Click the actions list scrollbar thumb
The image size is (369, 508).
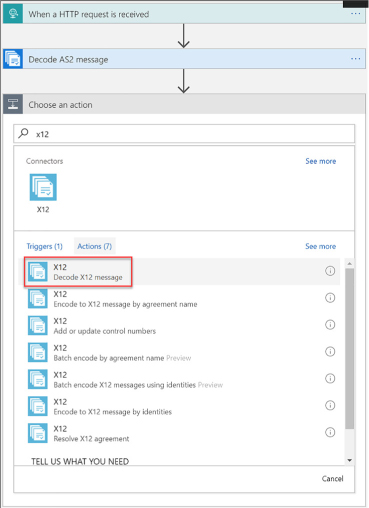(x=349, y=349)
